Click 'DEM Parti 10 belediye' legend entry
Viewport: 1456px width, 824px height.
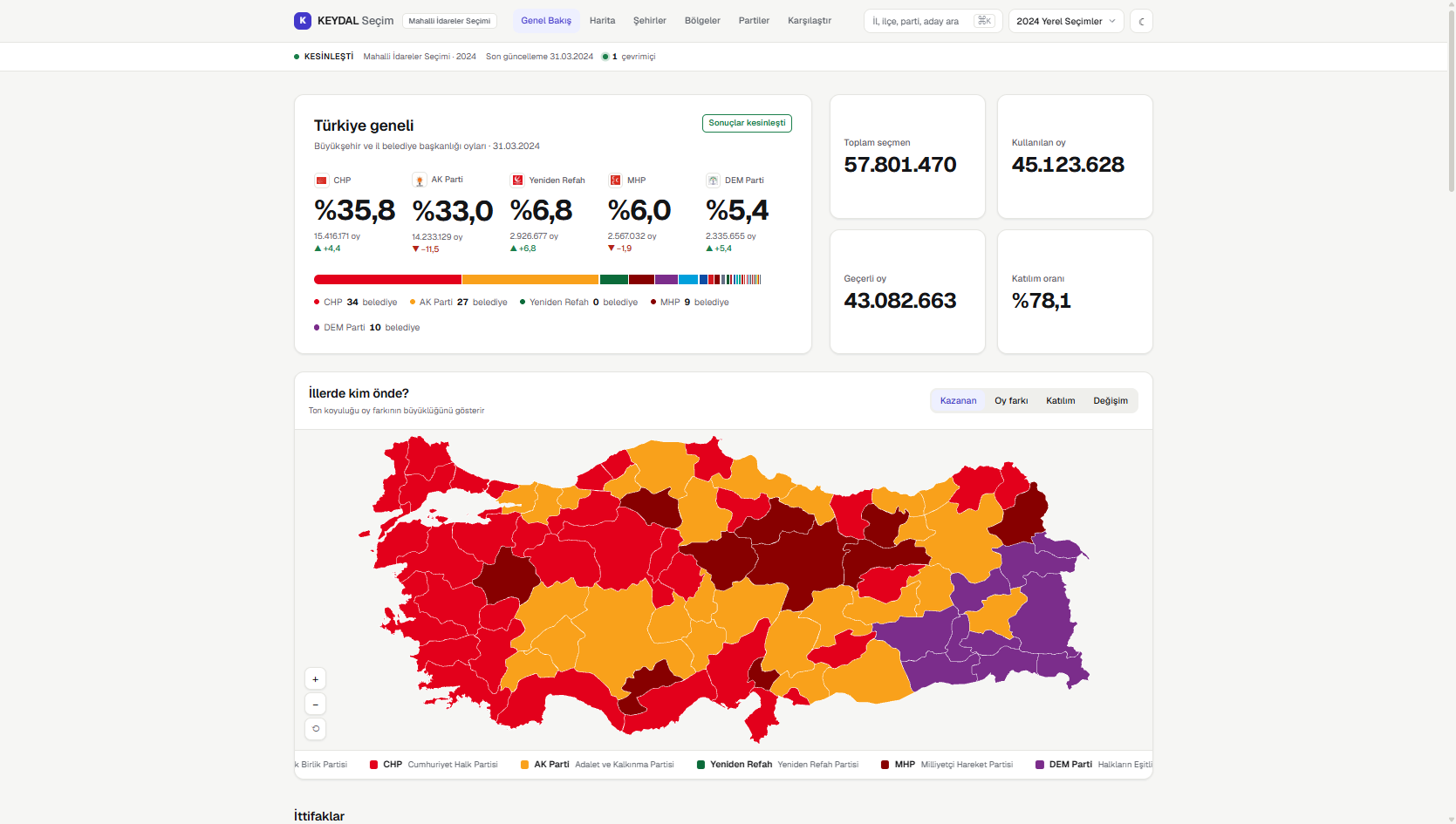(x=366, y=328)
